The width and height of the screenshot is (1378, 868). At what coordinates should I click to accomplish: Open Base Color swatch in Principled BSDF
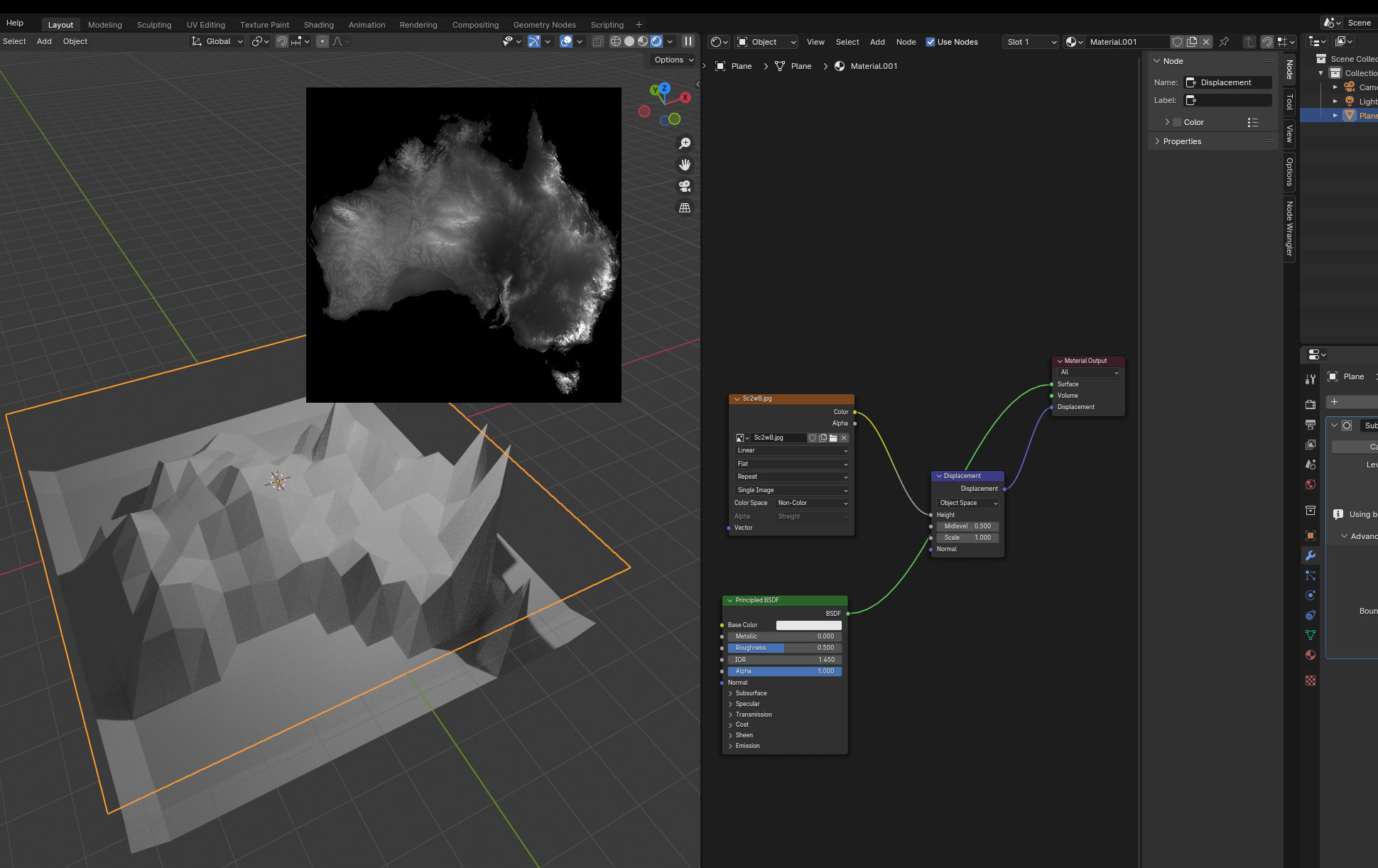click(808, 625)
